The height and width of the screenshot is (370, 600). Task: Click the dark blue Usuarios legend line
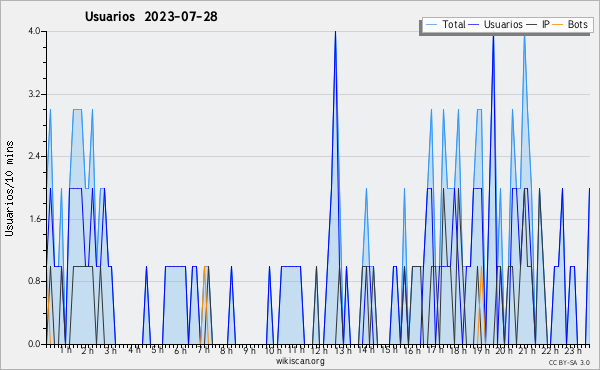474,25
